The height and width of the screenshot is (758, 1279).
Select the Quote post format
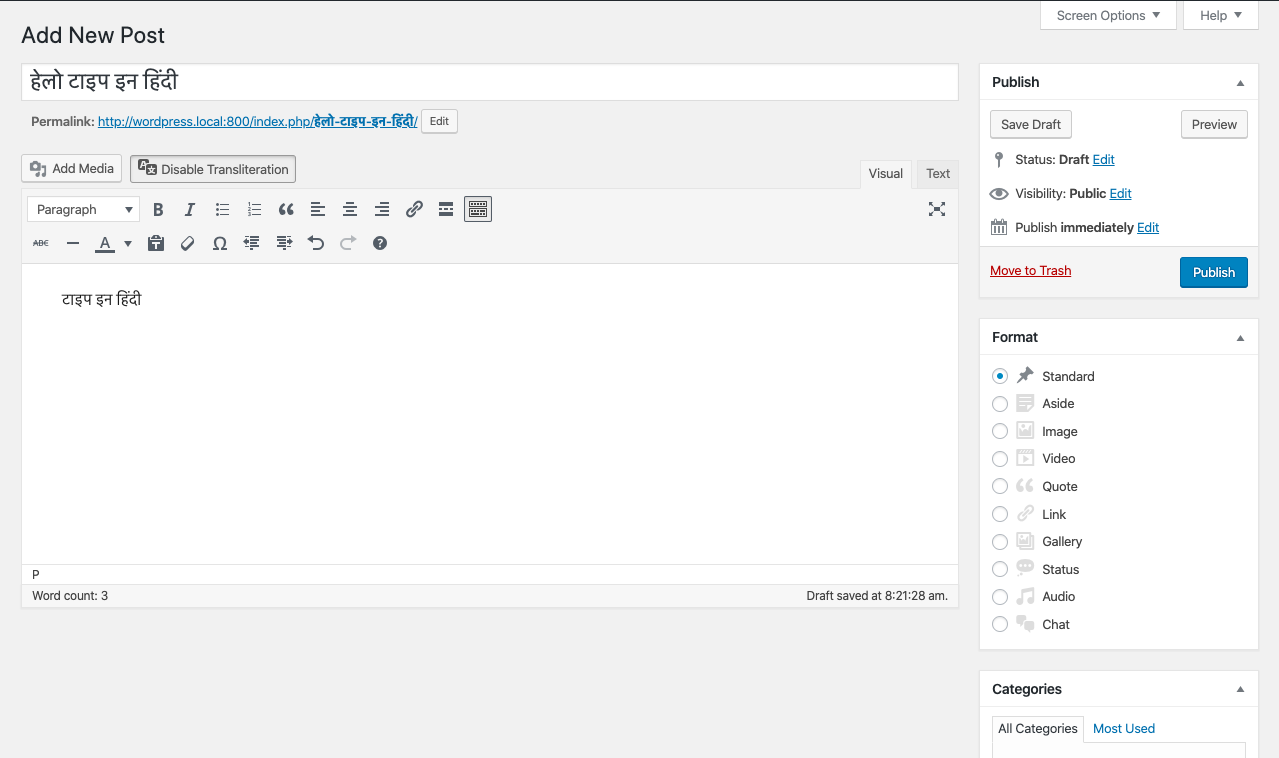point(1000,486)
